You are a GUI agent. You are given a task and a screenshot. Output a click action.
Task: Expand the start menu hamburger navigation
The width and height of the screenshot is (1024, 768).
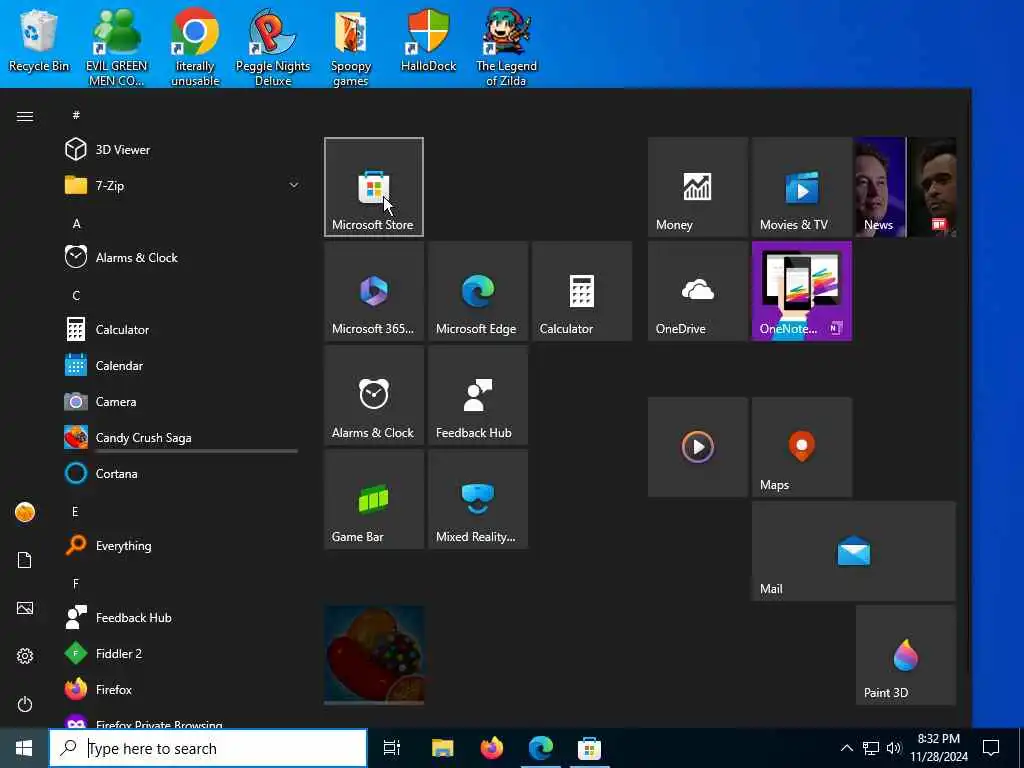coord(25,116)
